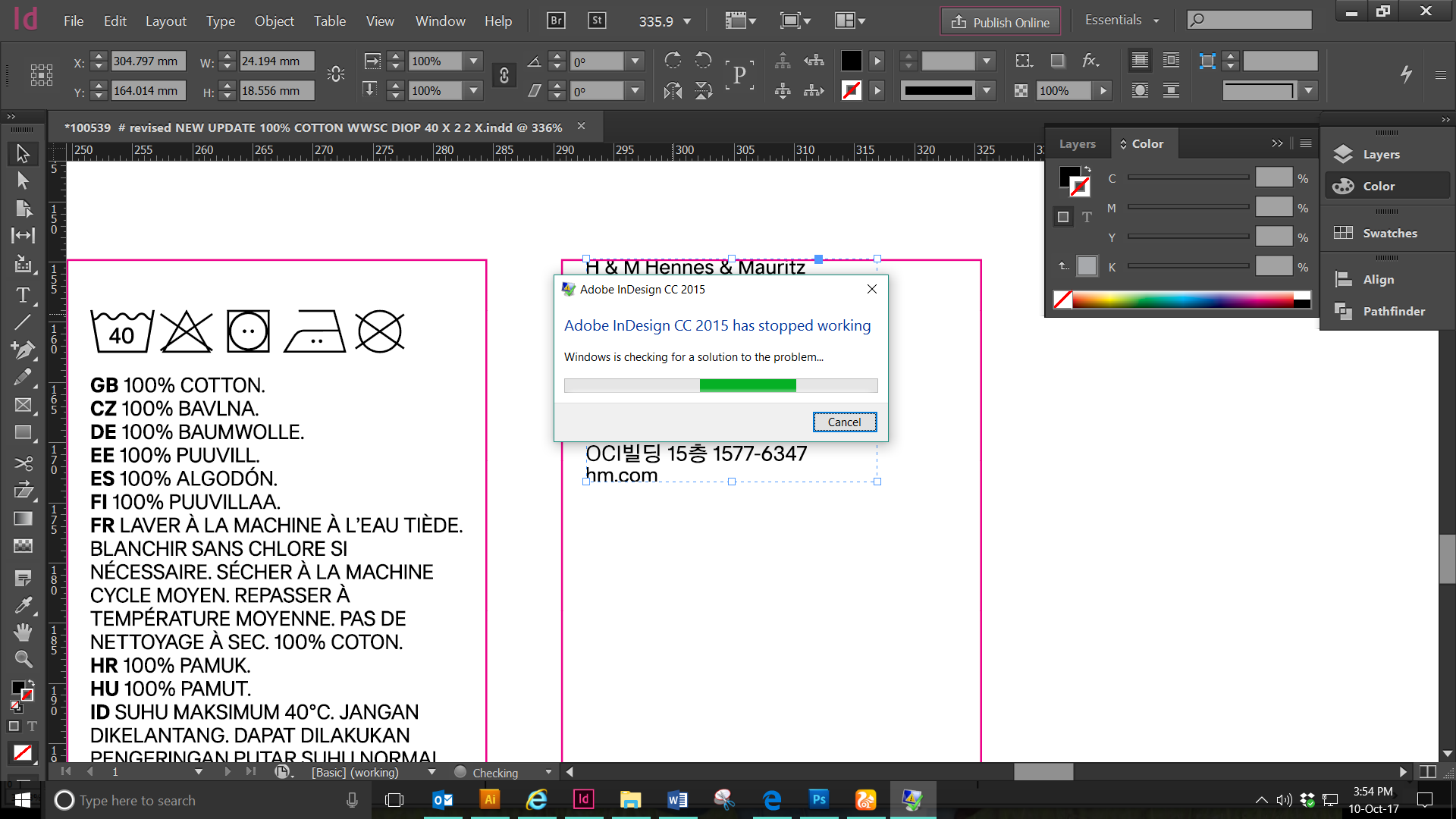Image resolution: width=1456 pixels, height=819 pixels.
Task: Select the Rectangle Frame tool
Action: coord(23,405)
